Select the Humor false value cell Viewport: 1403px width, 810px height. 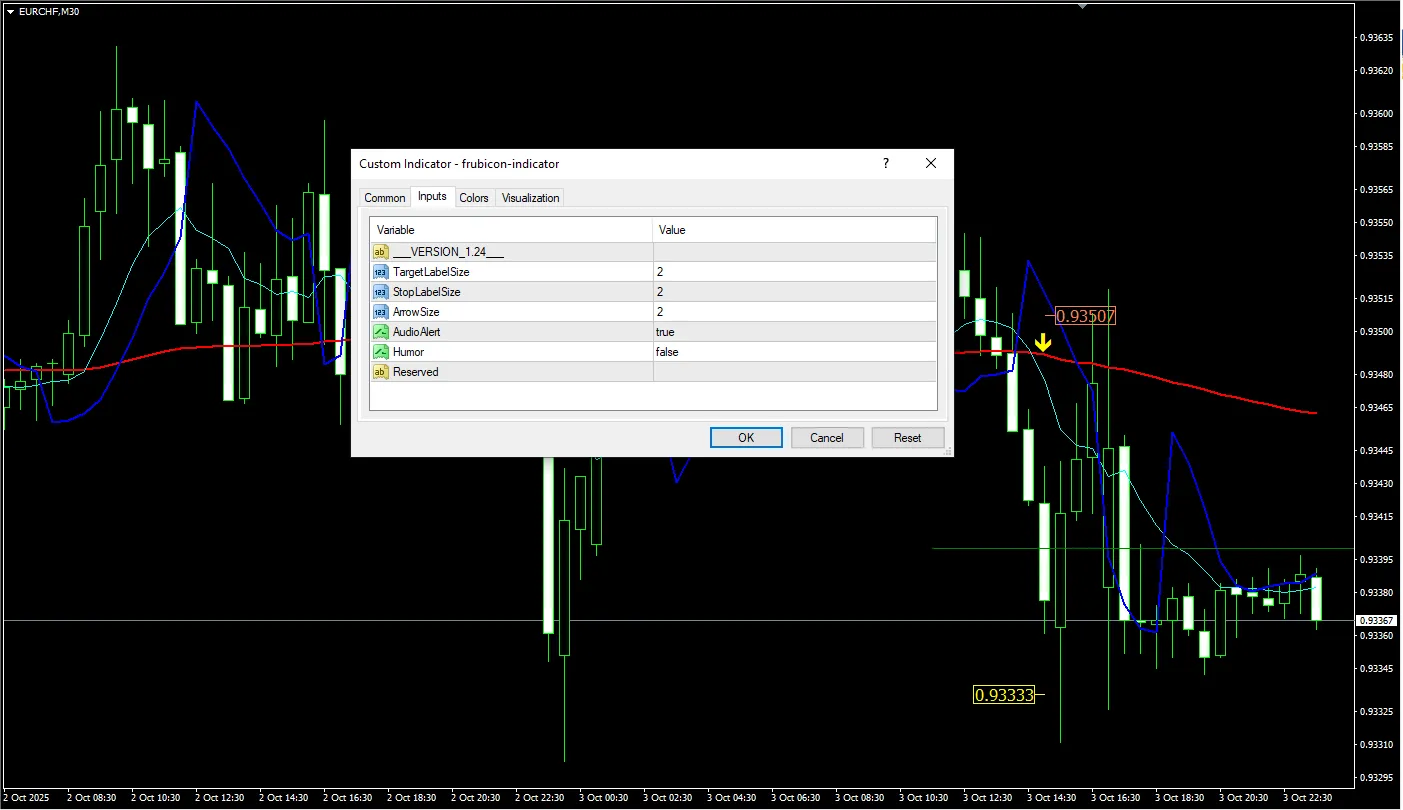pos(794,352)
